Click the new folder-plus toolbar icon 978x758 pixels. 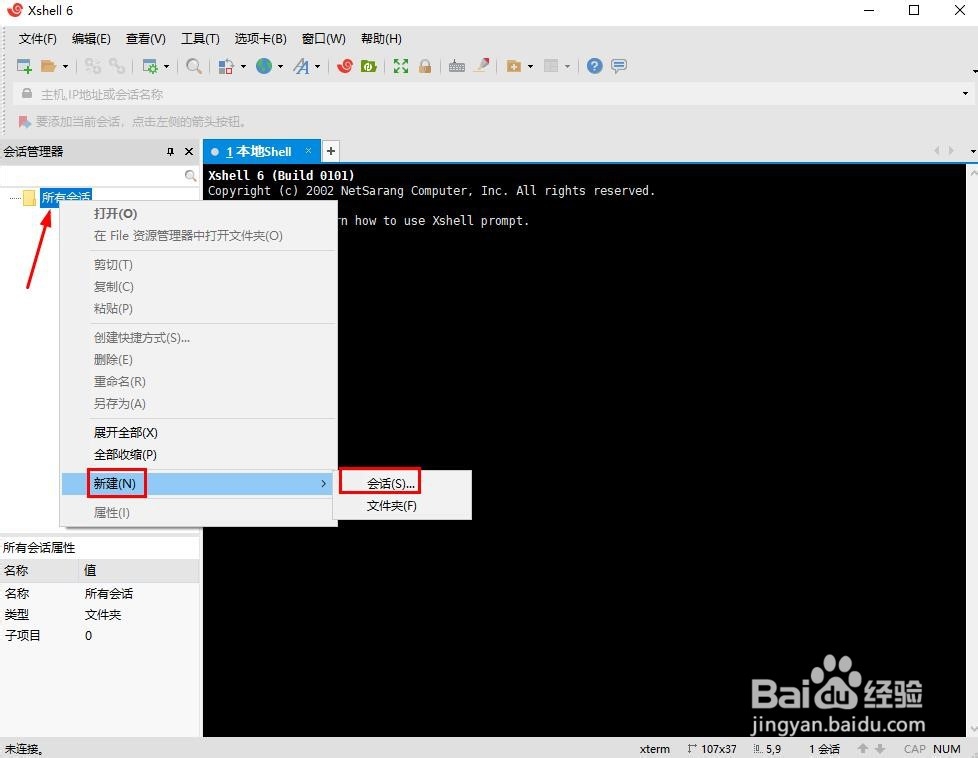tap(514, 66)
